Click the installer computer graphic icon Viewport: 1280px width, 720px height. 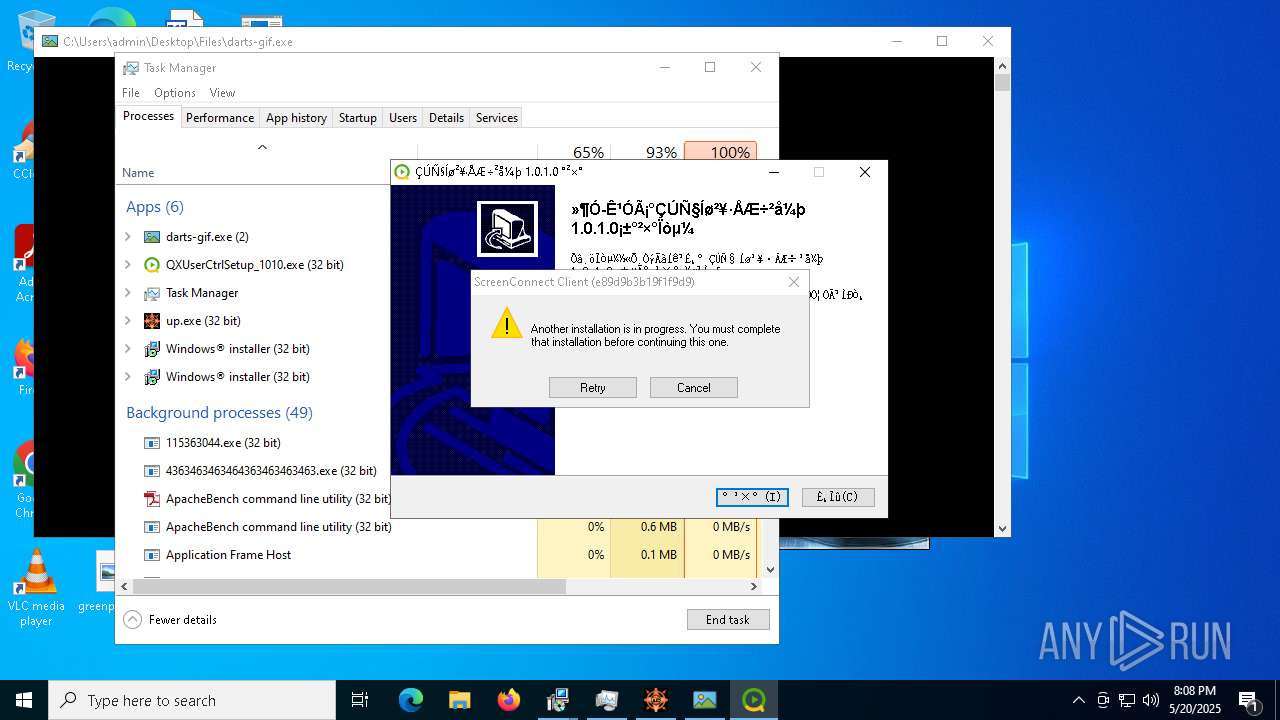click(507, 229)
